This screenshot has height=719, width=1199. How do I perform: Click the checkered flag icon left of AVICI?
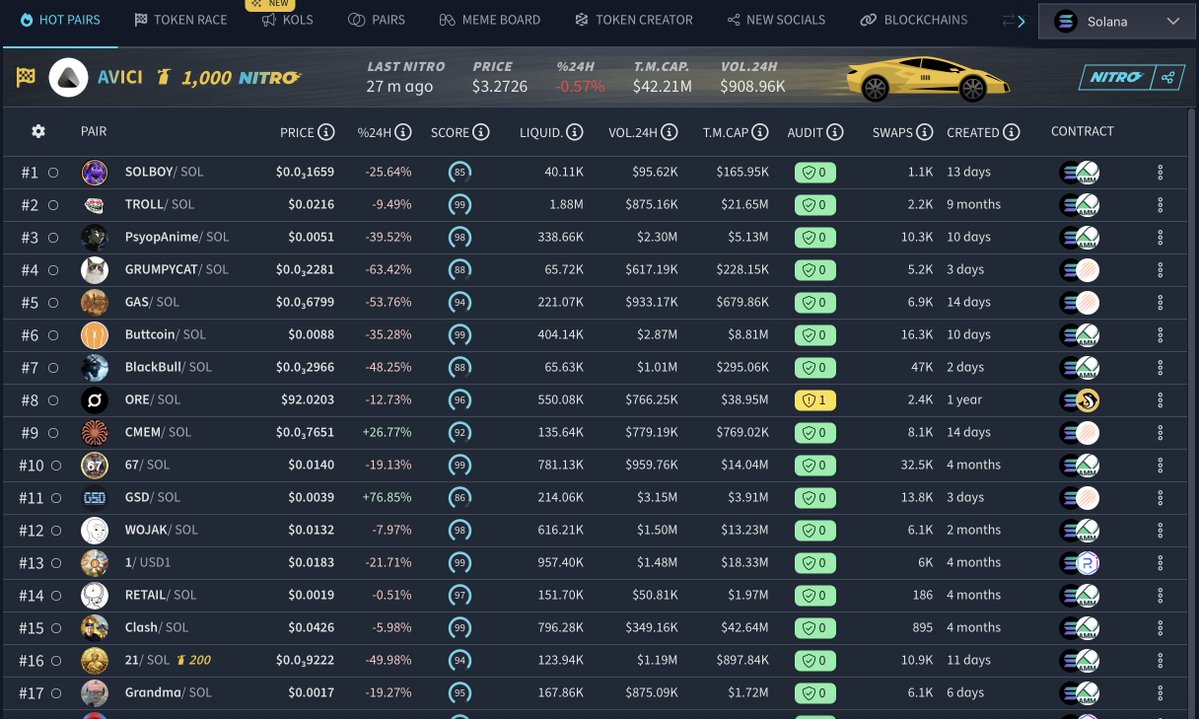click(x=24, y=75)
